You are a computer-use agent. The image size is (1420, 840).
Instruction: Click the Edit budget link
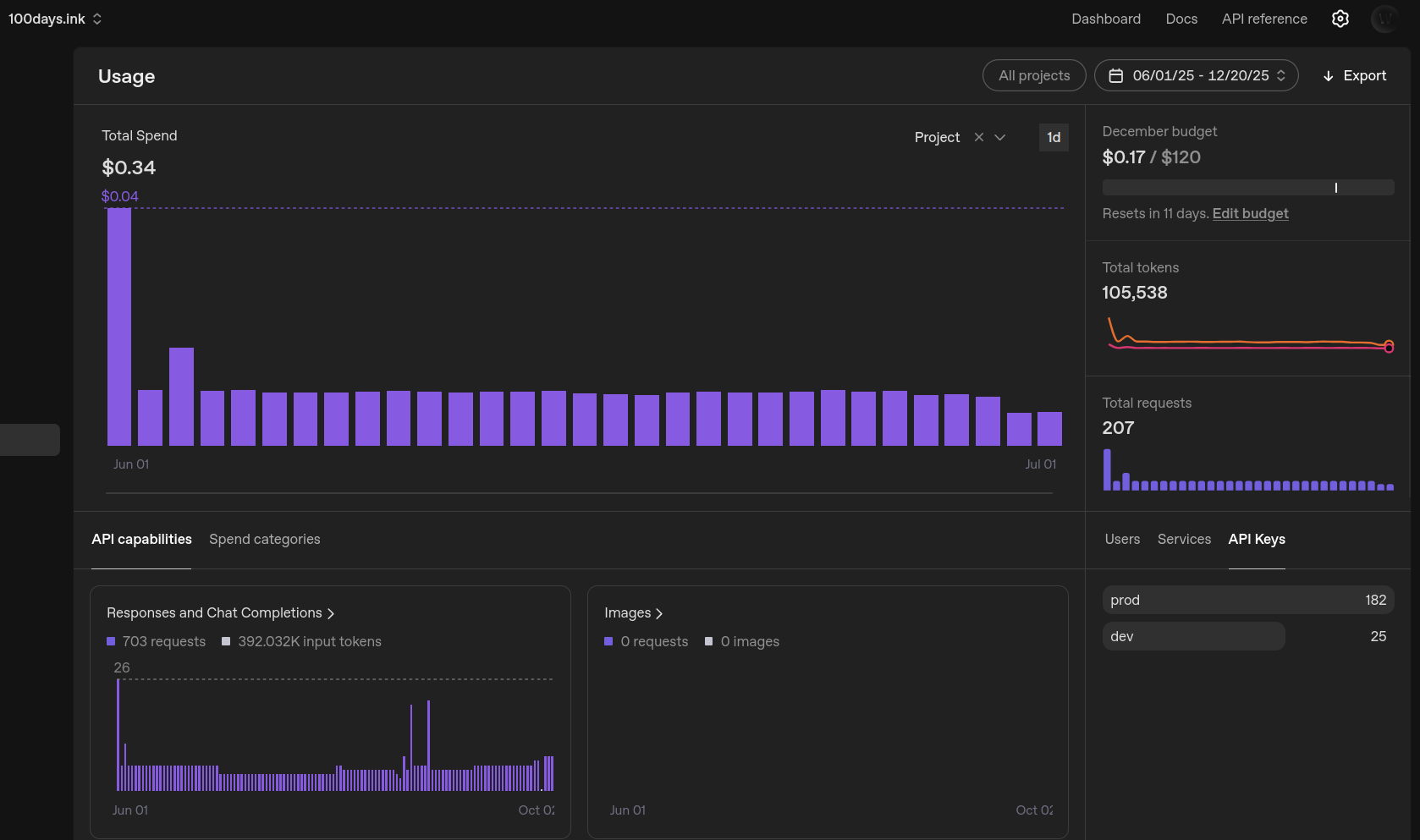(x=1251, y=213)
